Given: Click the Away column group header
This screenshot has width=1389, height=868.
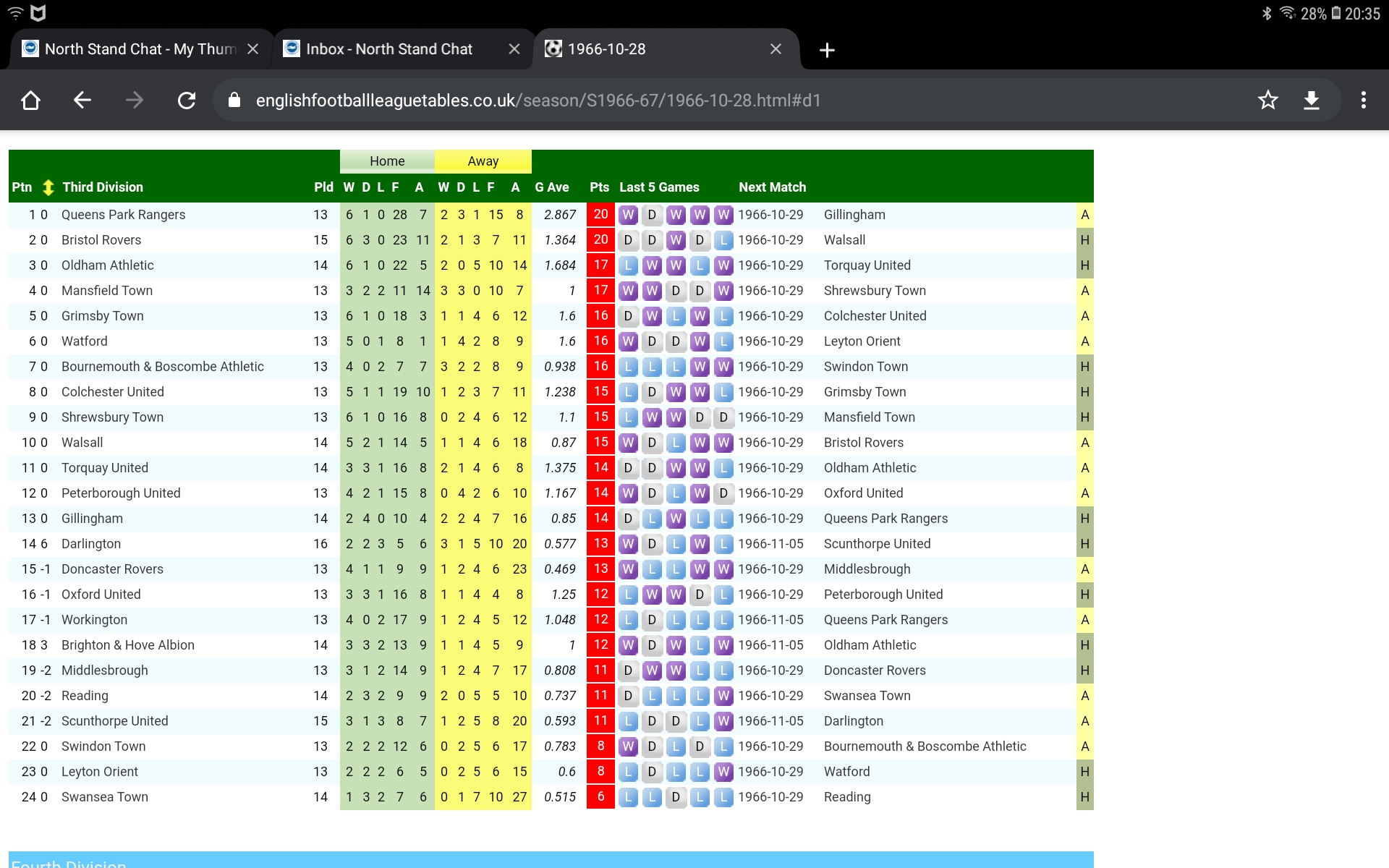Looking at the screenshot, I should [x=483, y=161].
